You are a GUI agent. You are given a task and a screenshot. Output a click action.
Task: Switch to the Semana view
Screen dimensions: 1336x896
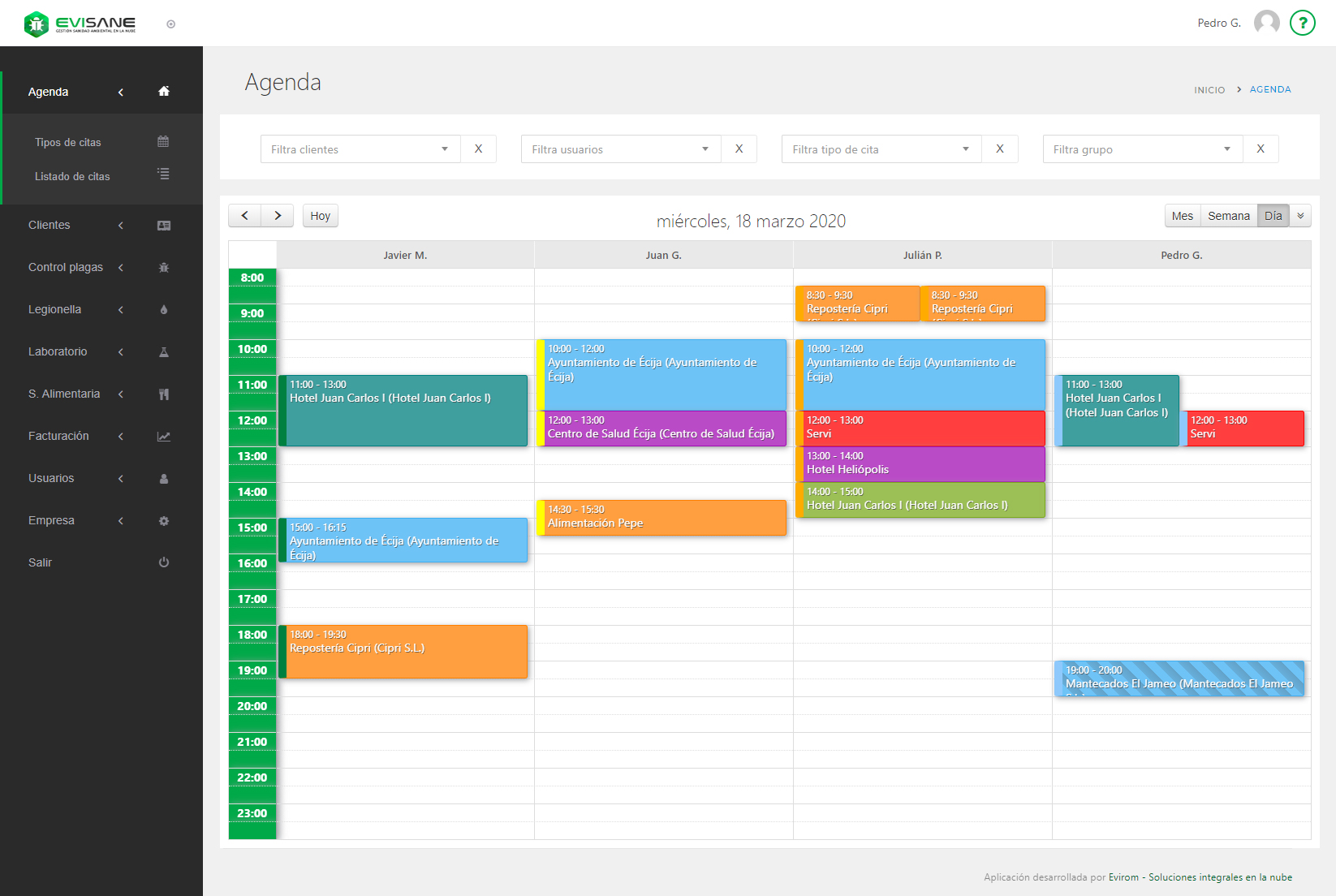(1228, 215)
